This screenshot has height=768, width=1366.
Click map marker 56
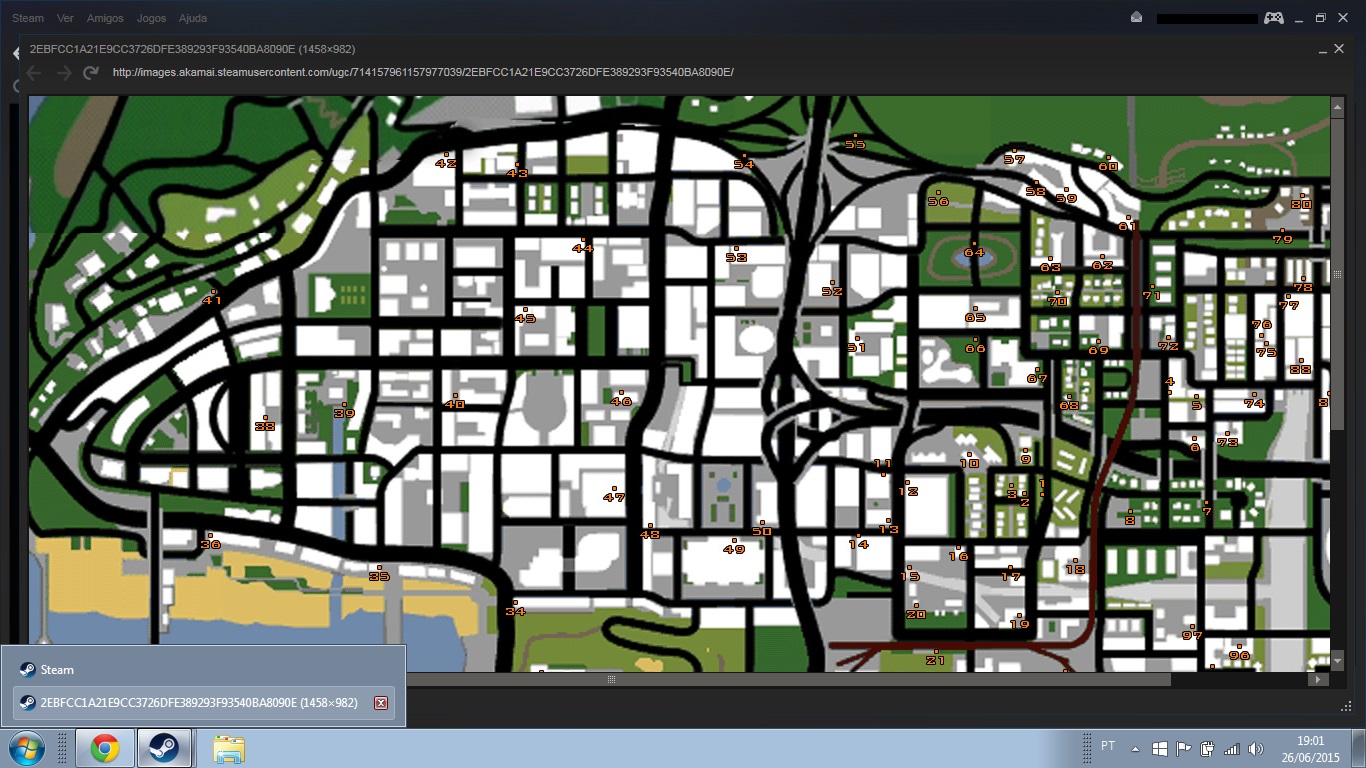[938, 200]
